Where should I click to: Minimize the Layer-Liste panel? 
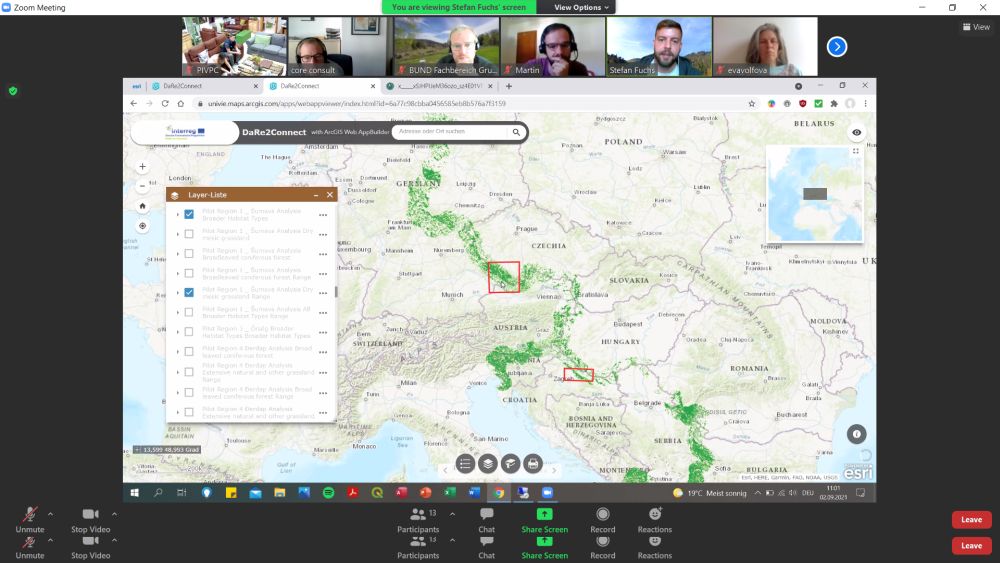click(316, 195)
